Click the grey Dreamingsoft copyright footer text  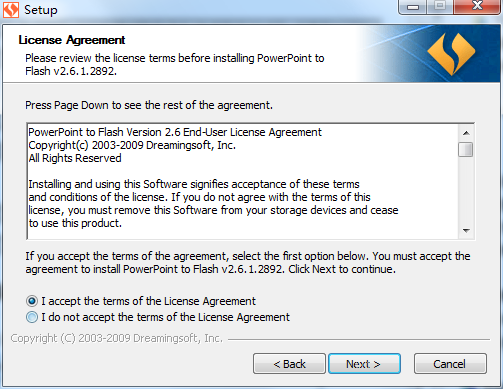pyautogui.click(x=117, y=338)
